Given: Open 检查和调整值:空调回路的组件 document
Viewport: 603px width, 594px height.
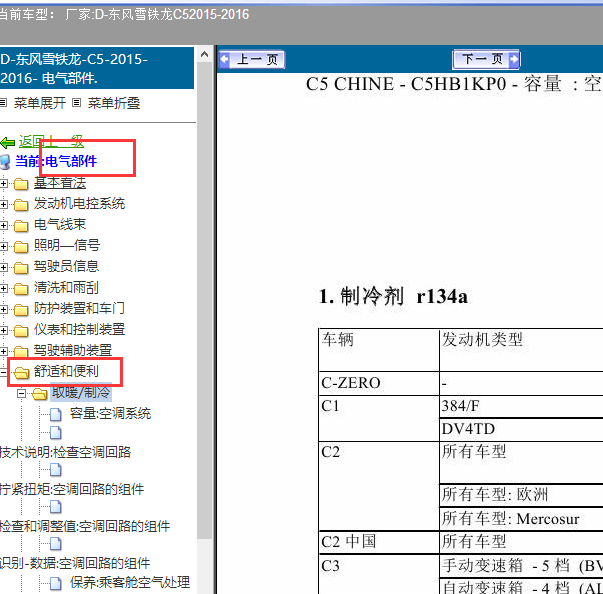Looking at the screenshot, I should (85, 527).
